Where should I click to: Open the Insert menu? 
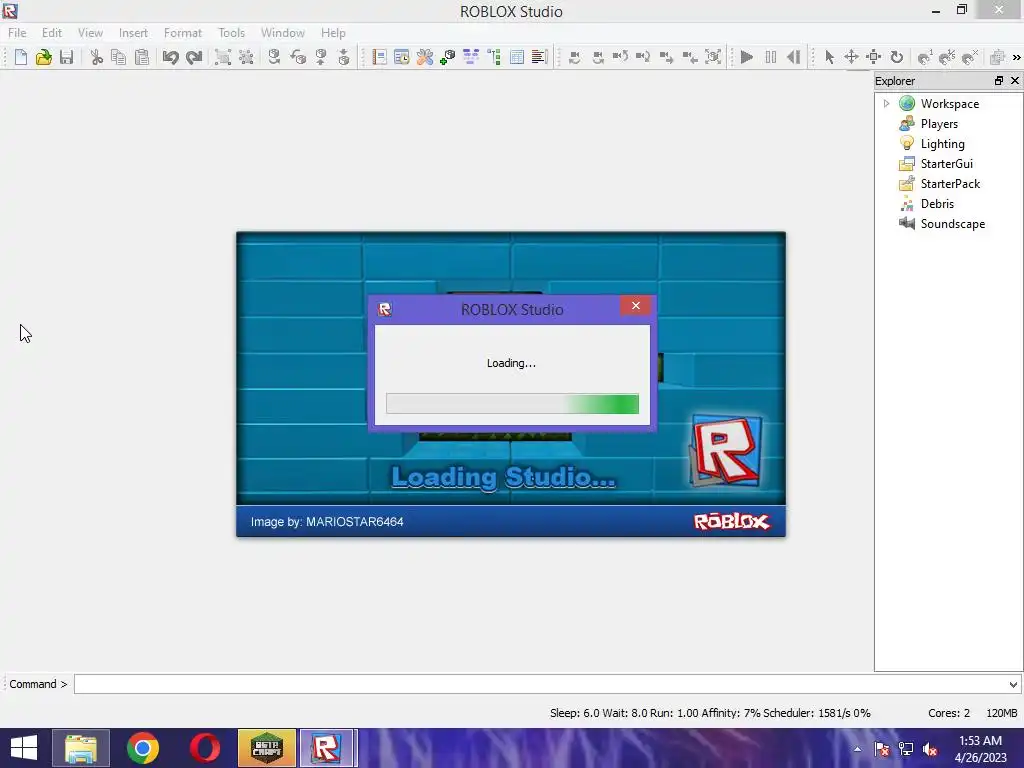[x=133, y=33]
